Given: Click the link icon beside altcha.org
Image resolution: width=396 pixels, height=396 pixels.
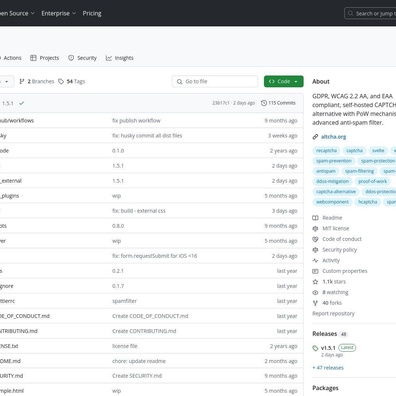Looking at the screenshot, I should click(315, 137).
